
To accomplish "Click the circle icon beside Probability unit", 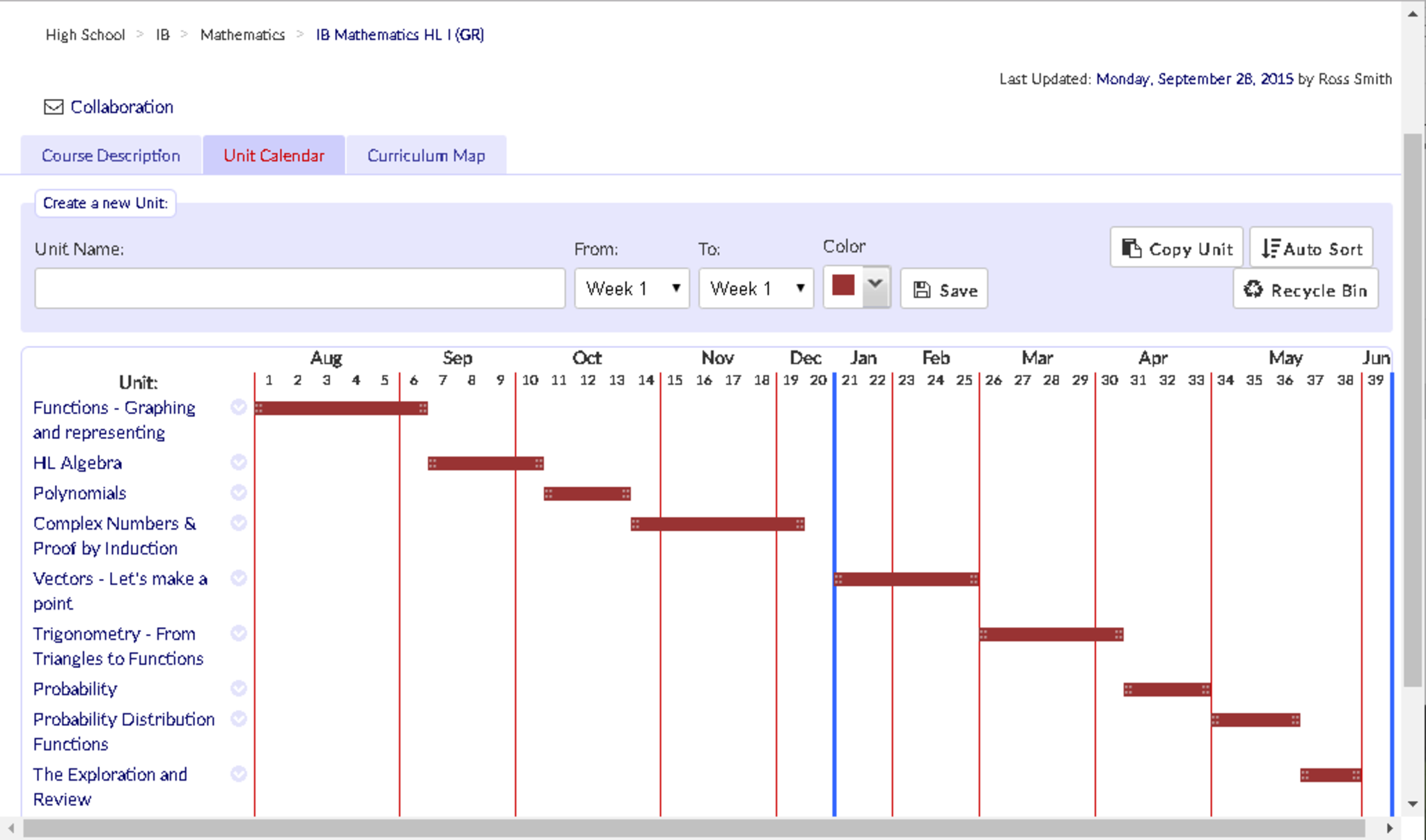I will pos(239,688).
